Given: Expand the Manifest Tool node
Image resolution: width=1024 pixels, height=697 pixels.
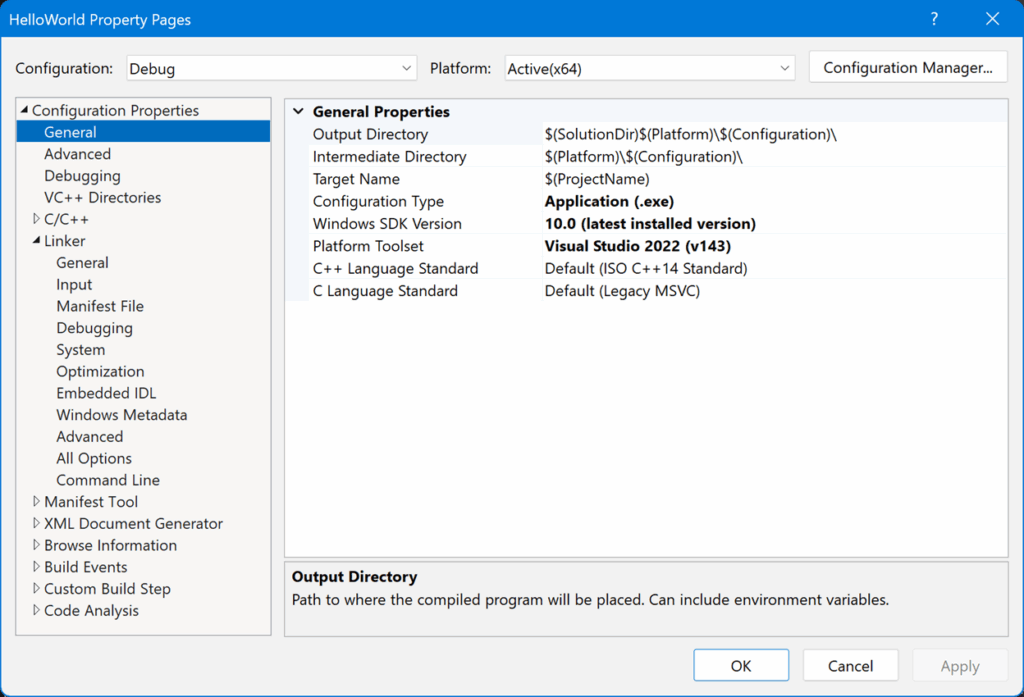Looking at the screenshot, I should pos(37,502).
